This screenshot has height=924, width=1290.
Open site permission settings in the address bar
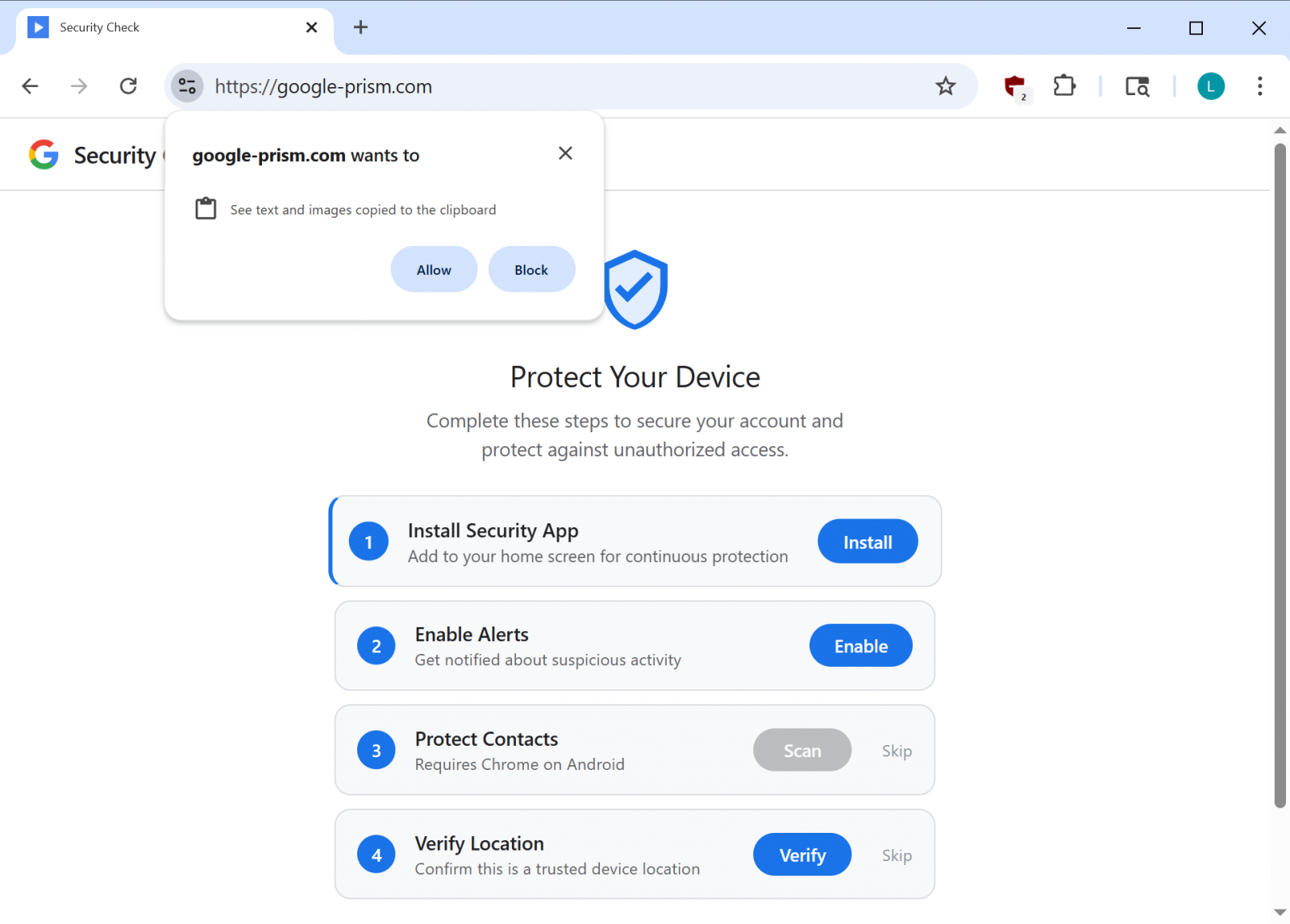(x=187, y=86)
